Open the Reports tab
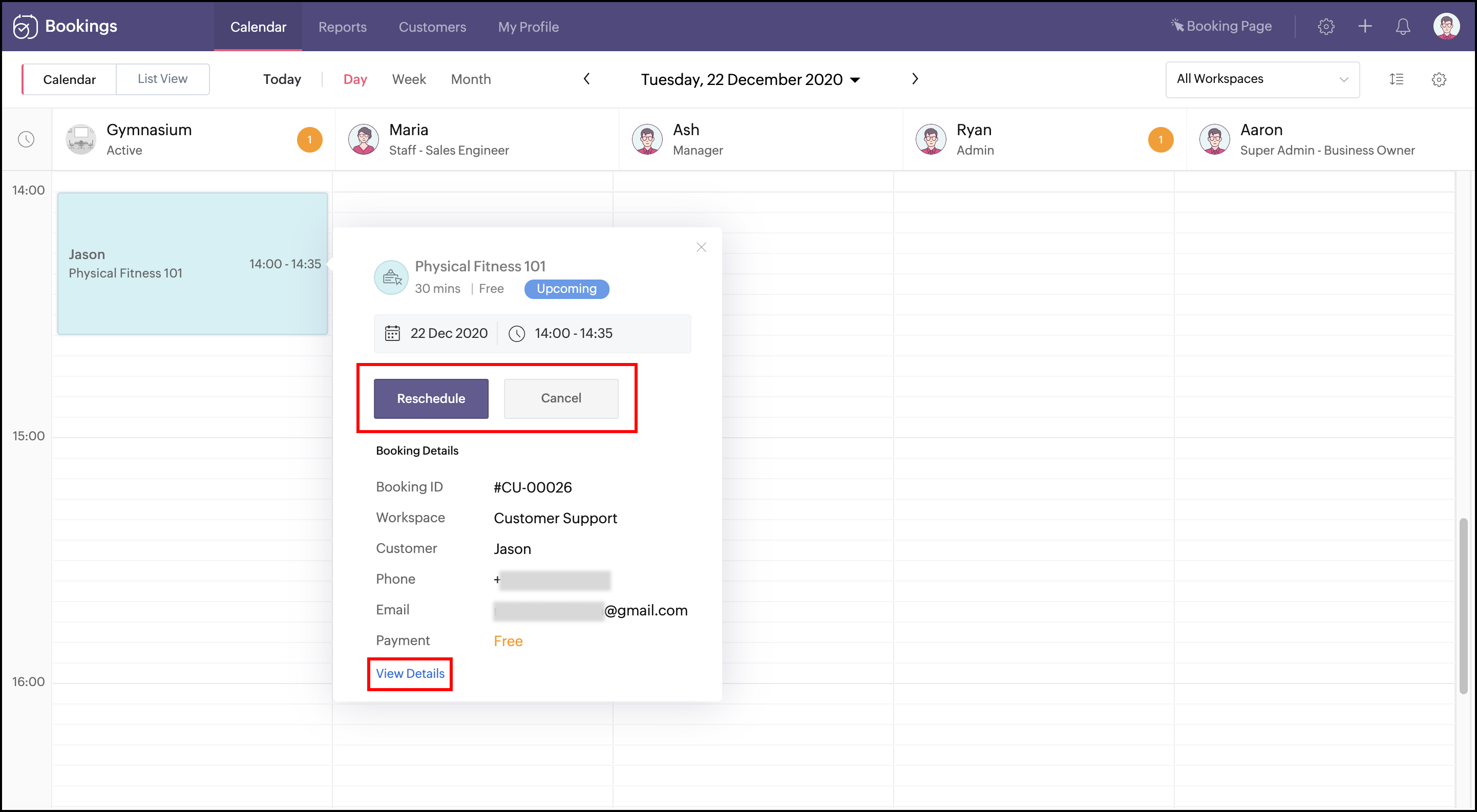This screenshot has height=812, width=1477. point(342,27)
